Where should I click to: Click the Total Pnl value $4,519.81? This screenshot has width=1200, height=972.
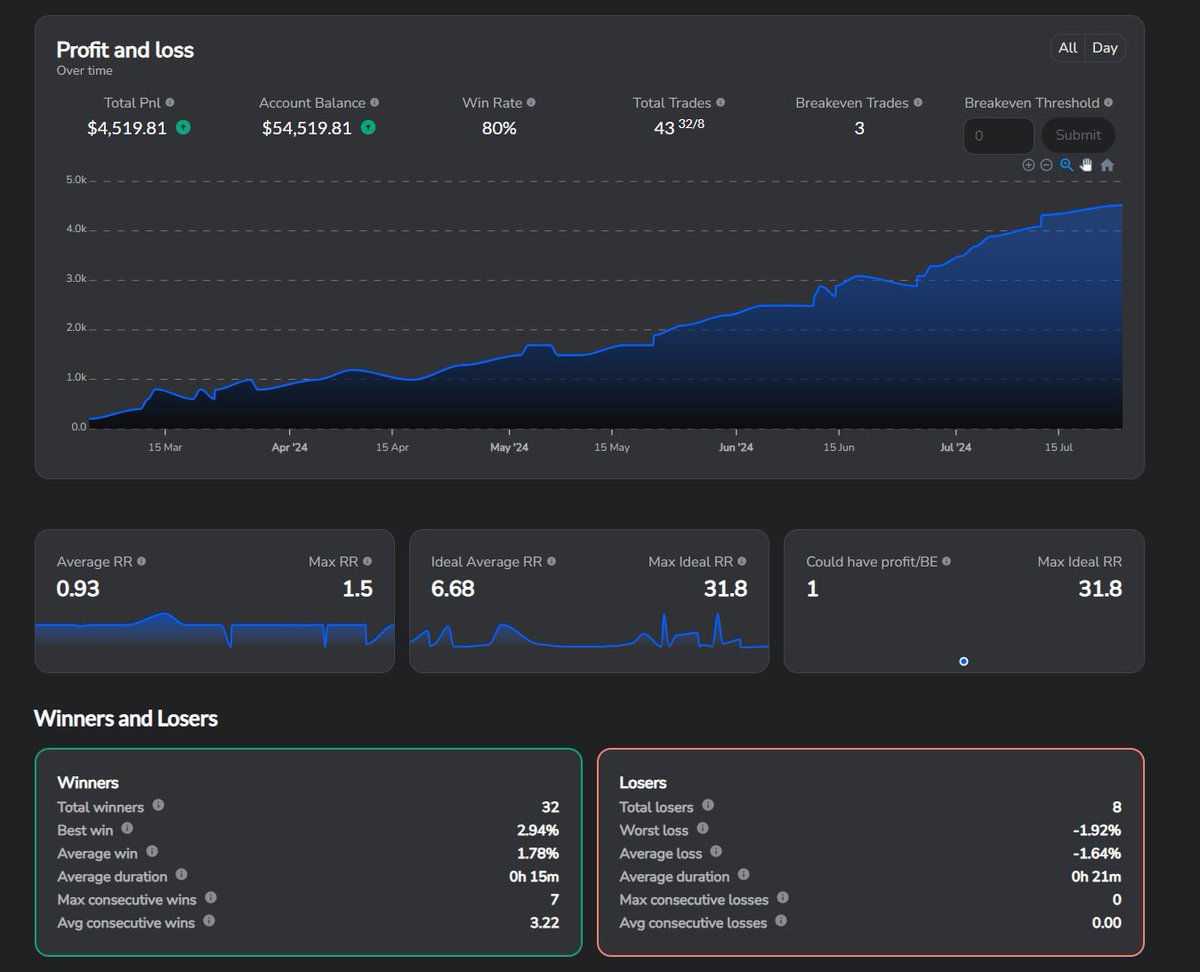[127, 128]
